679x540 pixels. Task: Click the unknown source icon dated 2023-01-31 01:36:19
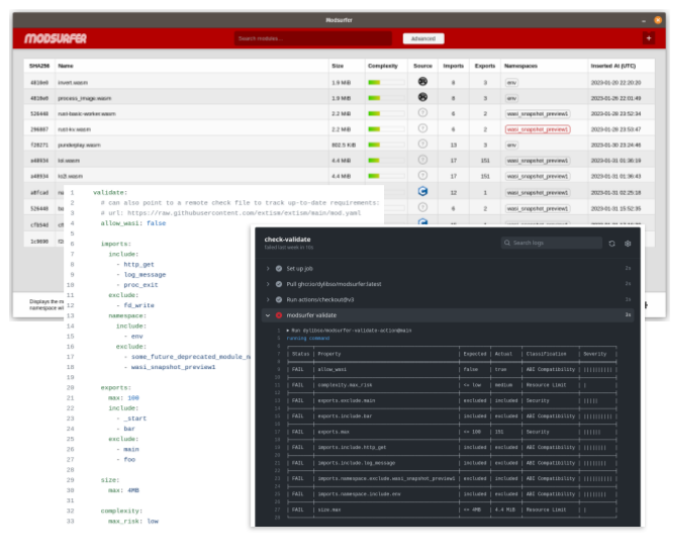tap(423, 160)
